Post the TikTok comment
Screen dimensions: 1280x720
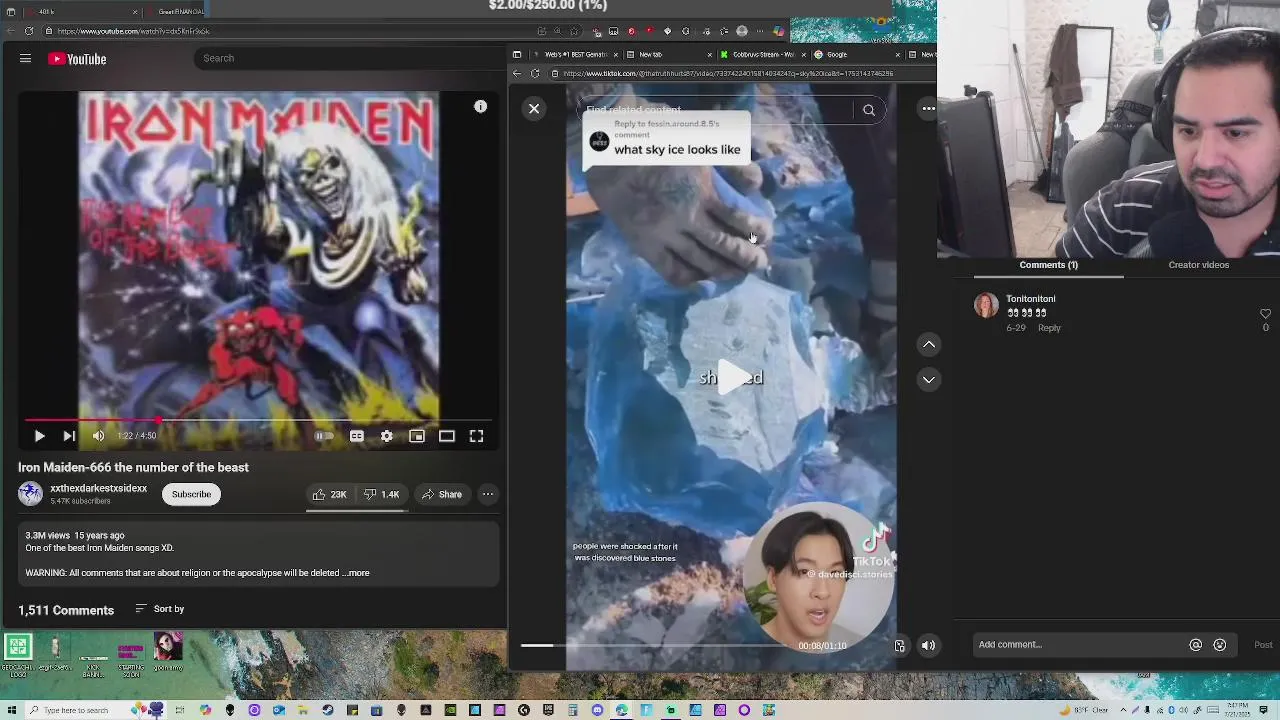(x=1263, y=645)
